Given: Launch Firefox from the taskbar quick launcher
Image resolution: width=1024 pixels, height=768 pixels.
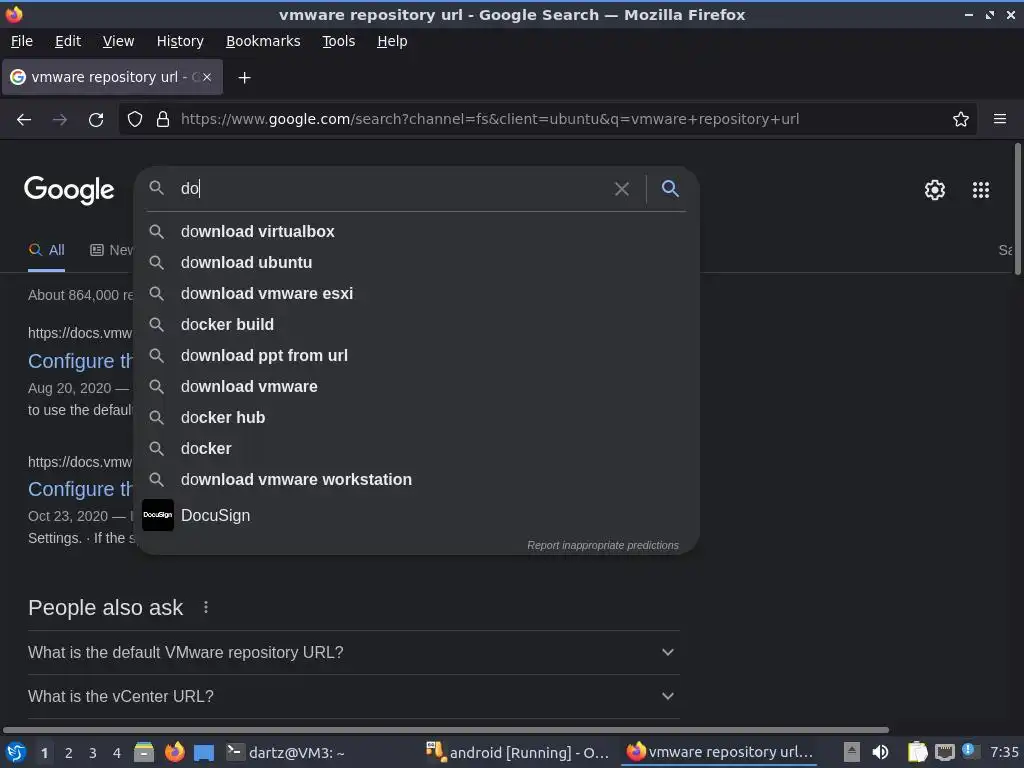Looking at the screenshot, I should [x=174, y=752].
